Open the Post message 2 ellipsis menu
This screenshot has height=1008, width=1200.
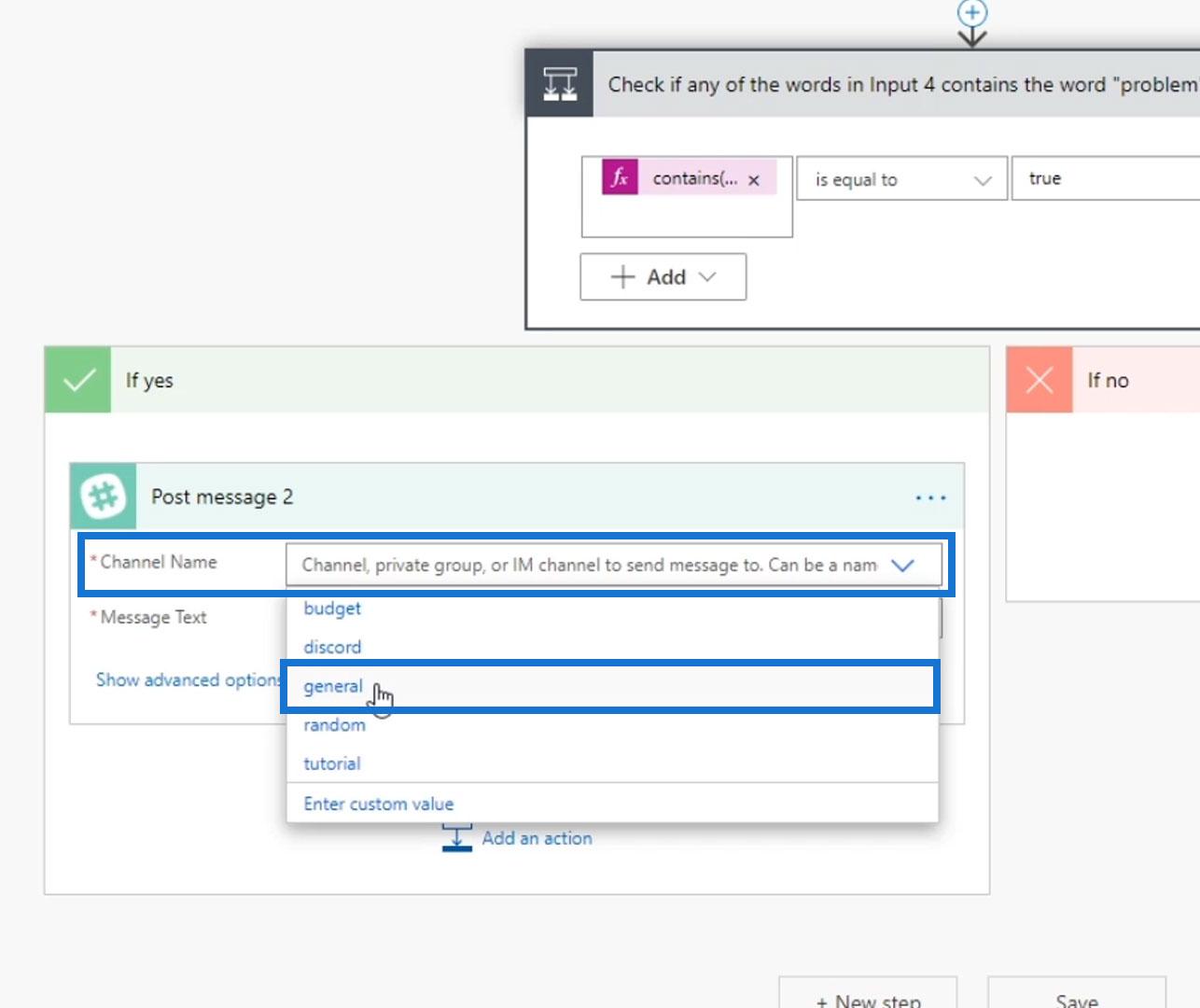coord(930,497)
